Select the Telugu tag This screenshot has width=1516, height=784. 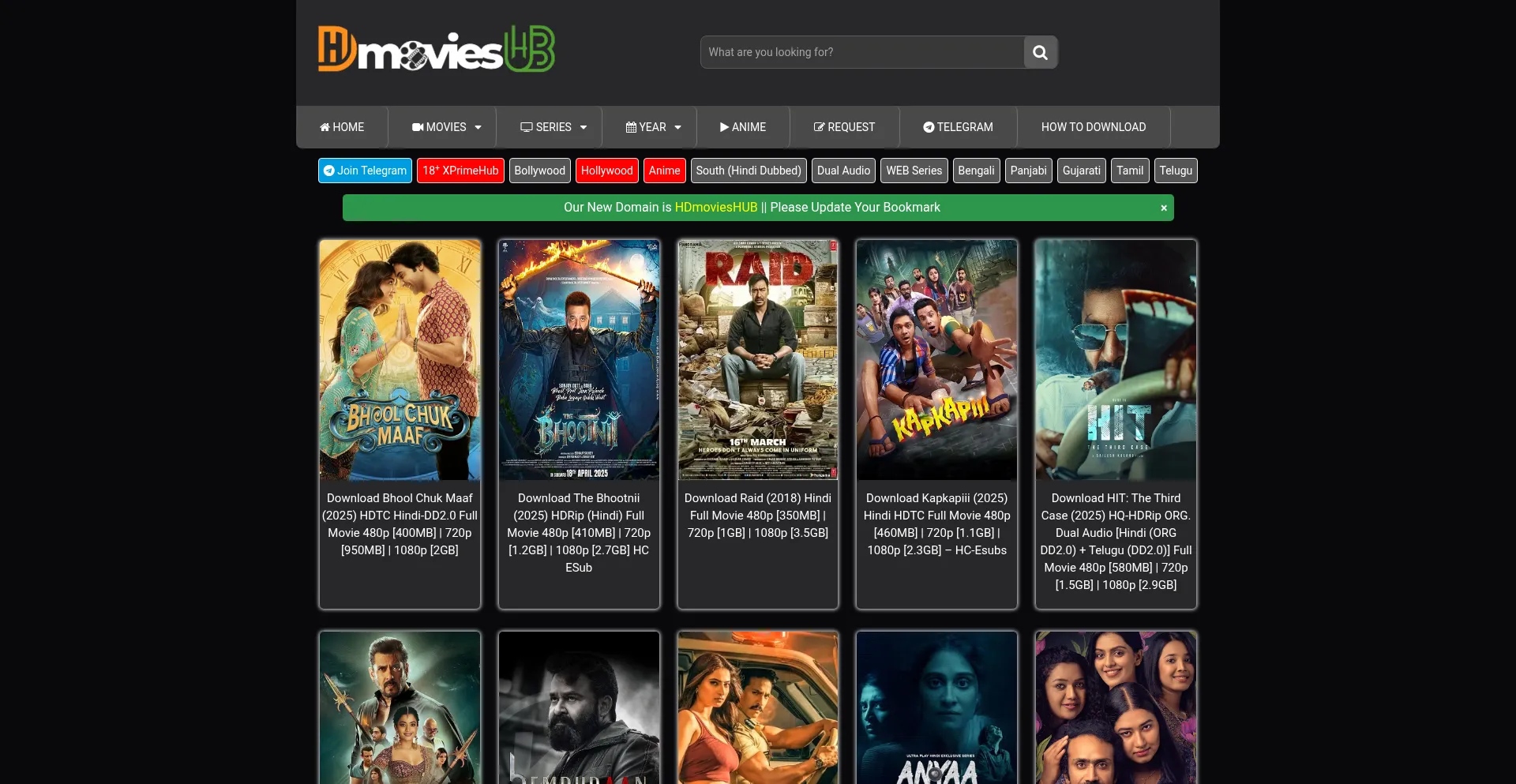(x=1176, y=171)
